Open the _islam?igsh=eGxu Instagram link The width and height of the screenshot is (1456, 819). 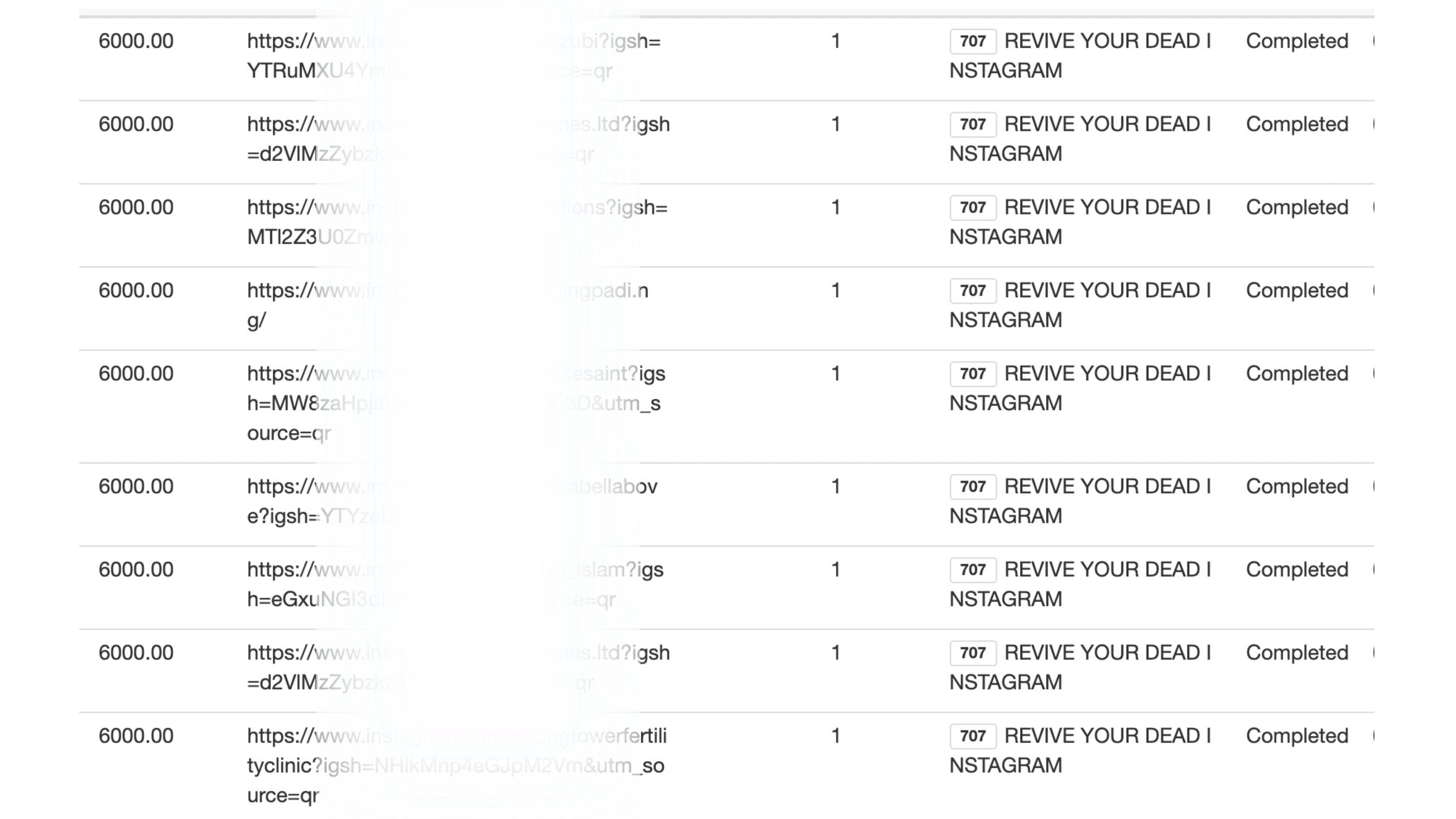click(x=455, y=584)
